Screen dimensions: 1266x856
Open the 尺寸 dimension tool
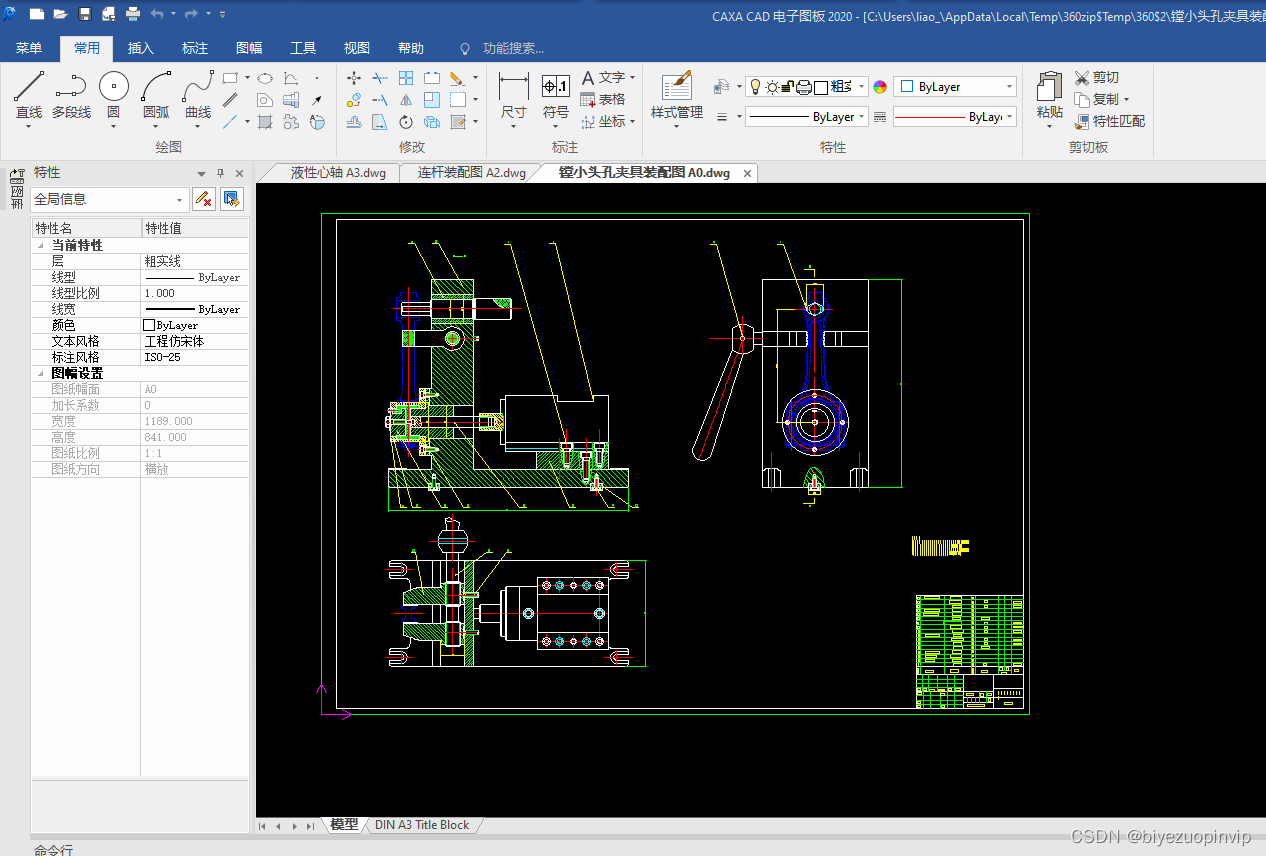pyautogui.click(x=513, y=97)
